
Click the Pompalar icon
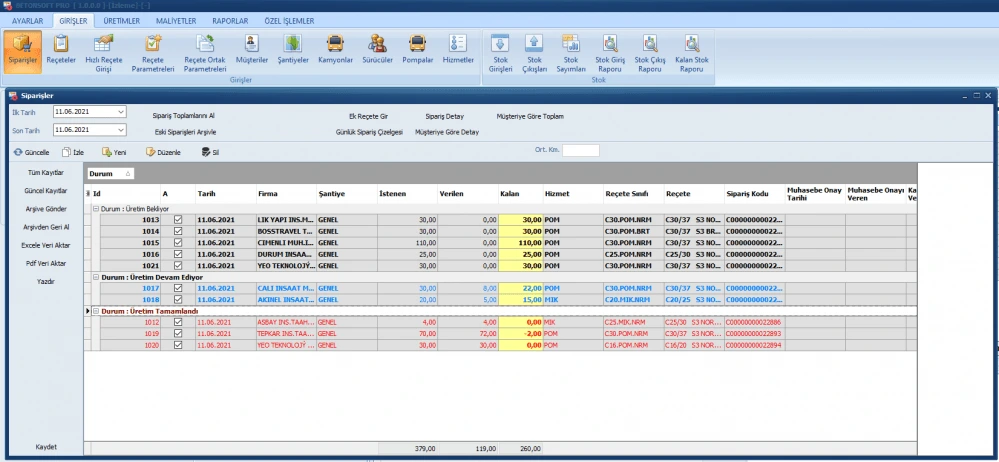point(418,48)
